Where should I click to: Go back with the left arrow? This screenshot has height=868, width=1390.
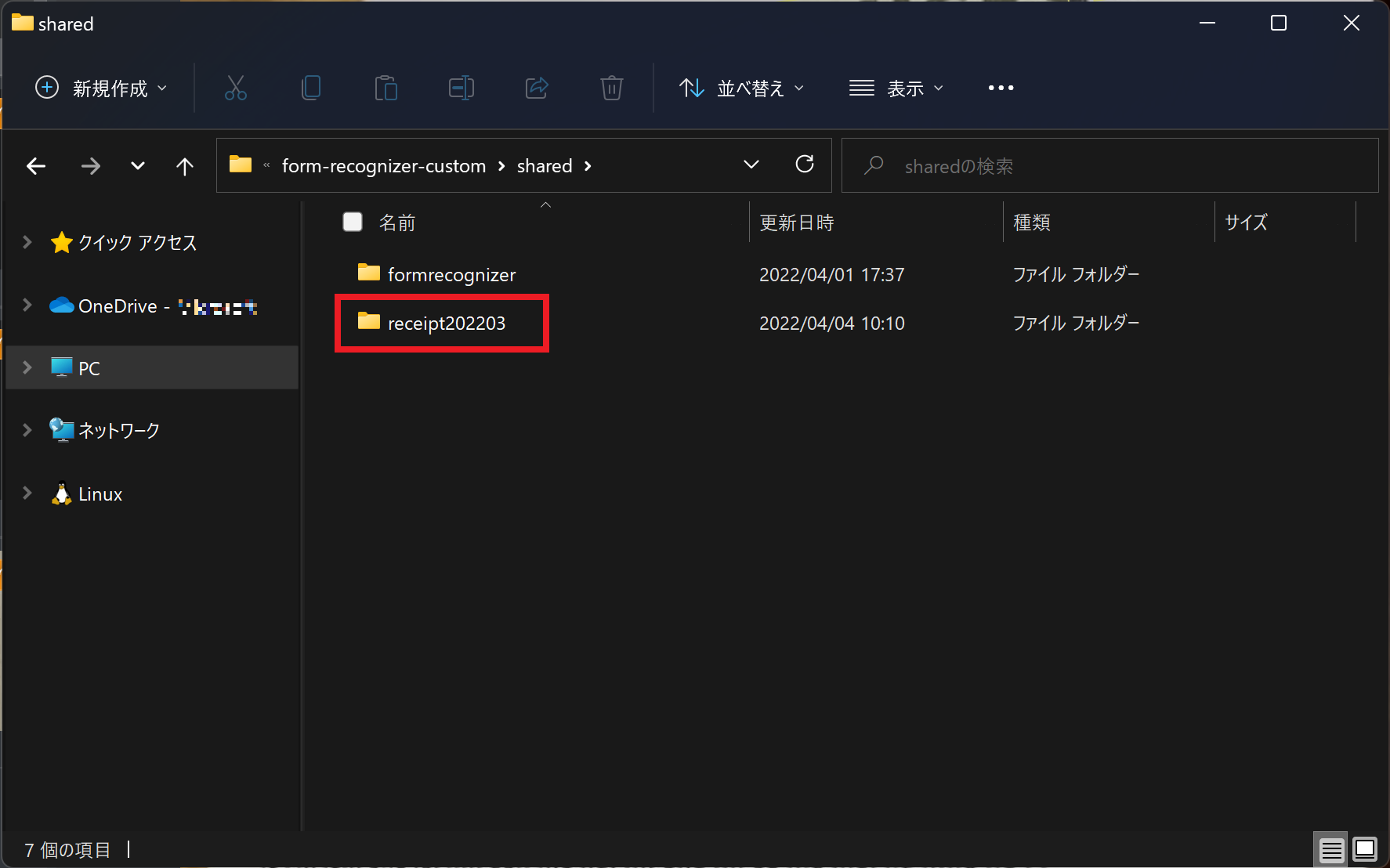[36, 166]
